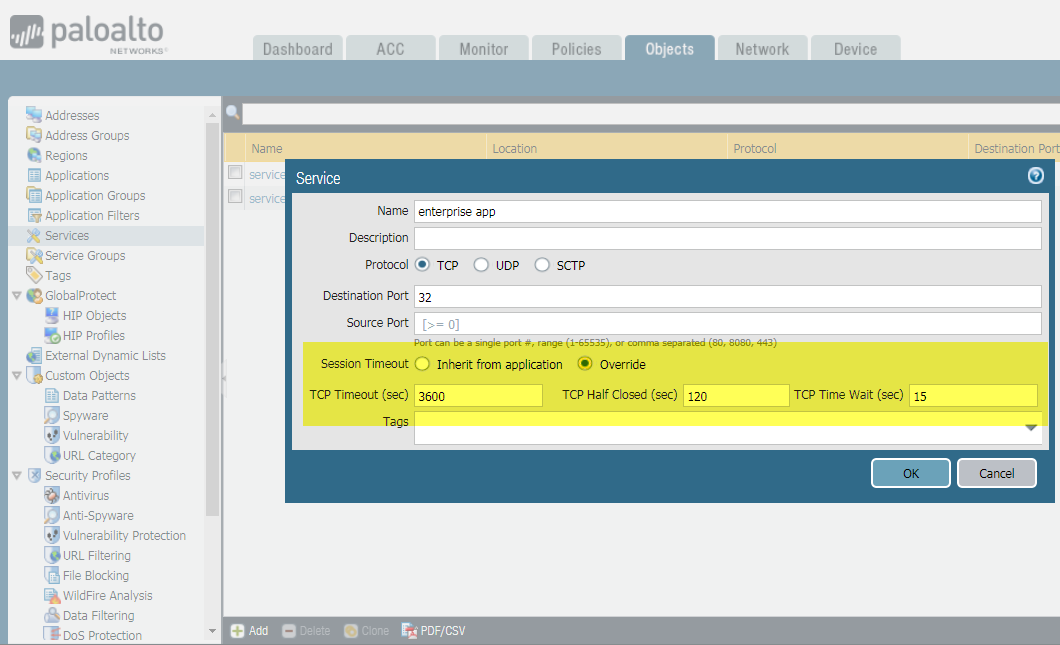Choose Inherit from application timeout option

(422, 364)
